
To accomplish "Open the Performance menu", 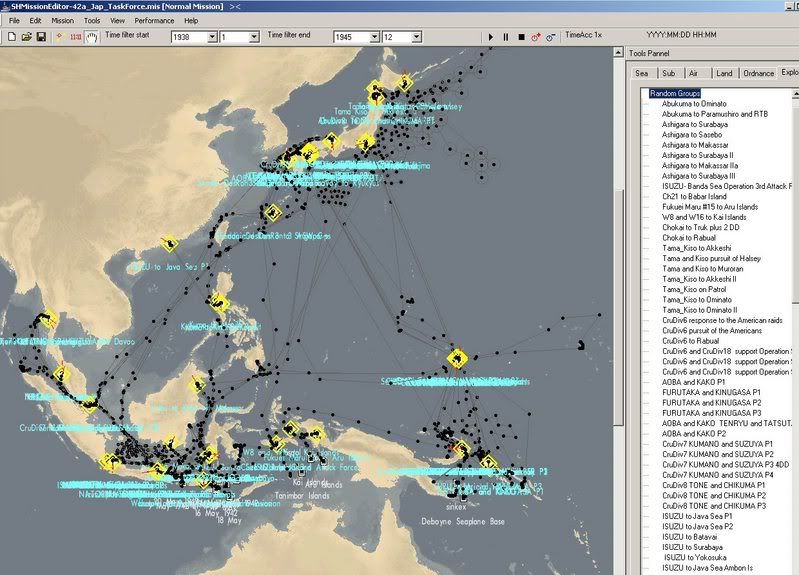I will tap(154, 21).
